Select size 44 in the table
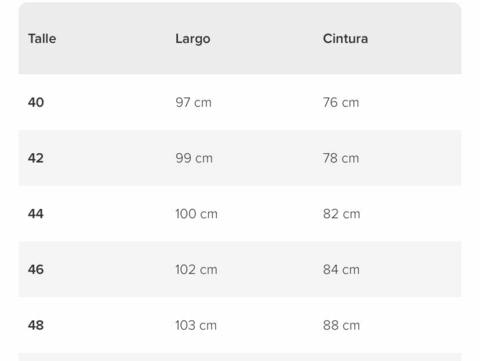 36,214
